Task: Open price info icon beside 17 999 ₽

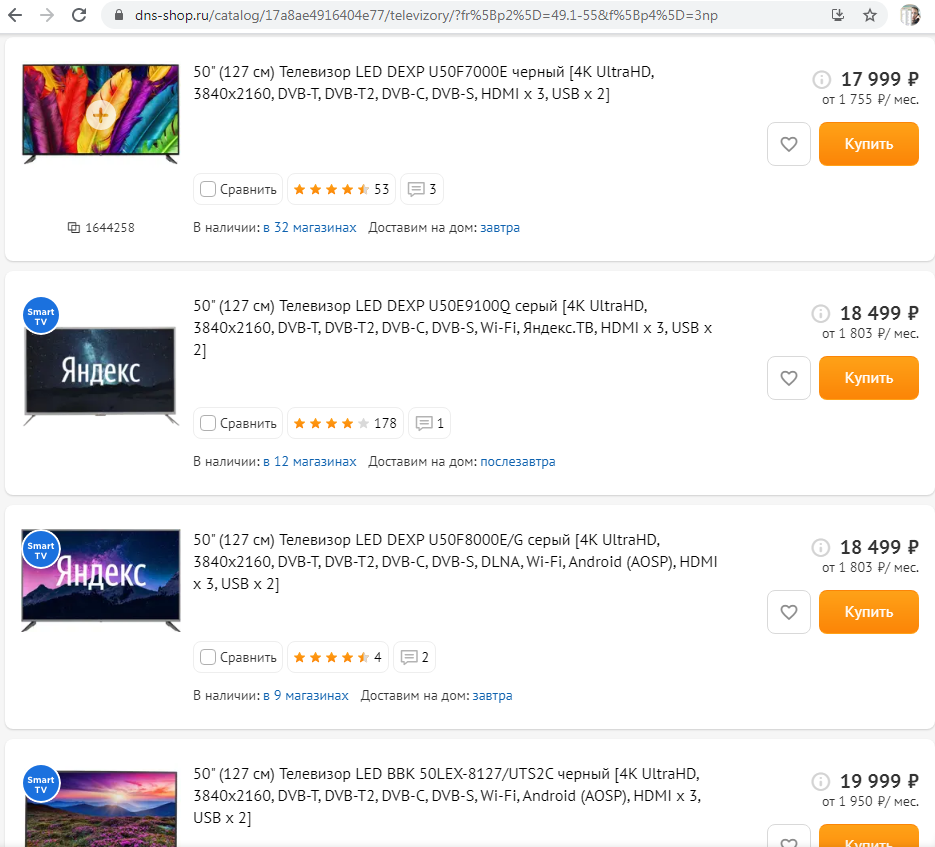Action: pyautogui.click(x=821, y=79)
